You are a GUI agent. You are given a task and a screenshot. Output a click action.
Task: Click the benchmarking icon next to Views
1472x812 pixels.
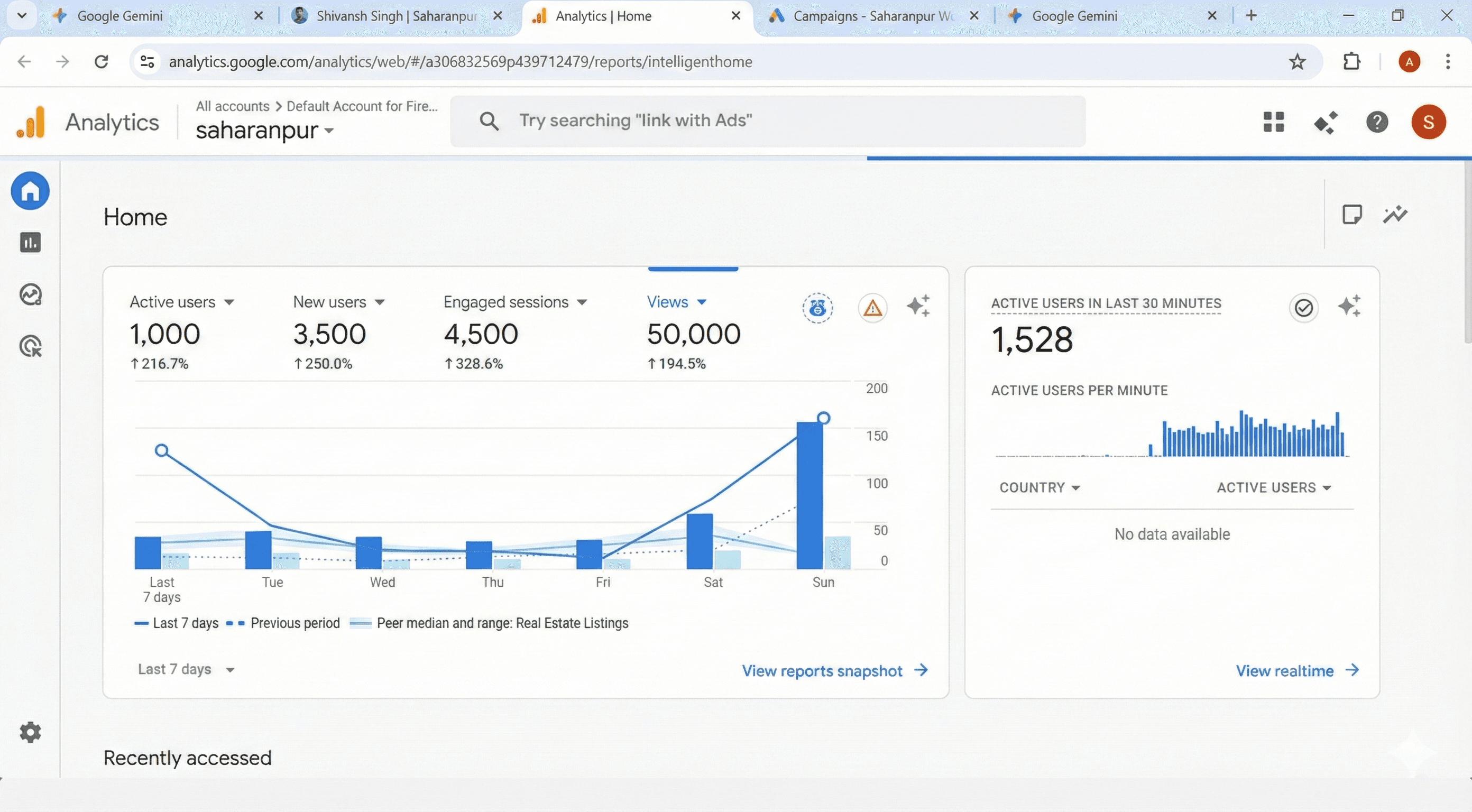point(817,308)
